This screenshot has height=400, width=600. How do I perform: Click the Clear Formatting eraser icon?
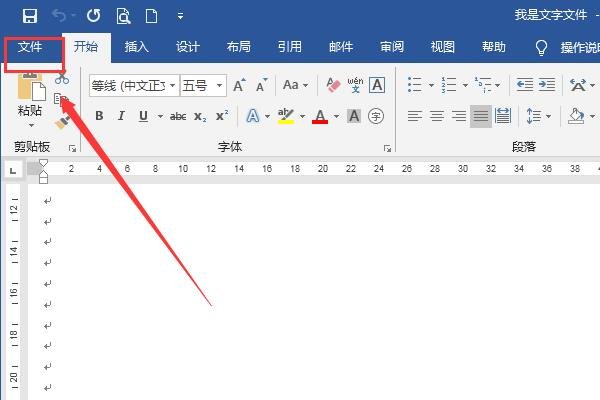[333, 85]
